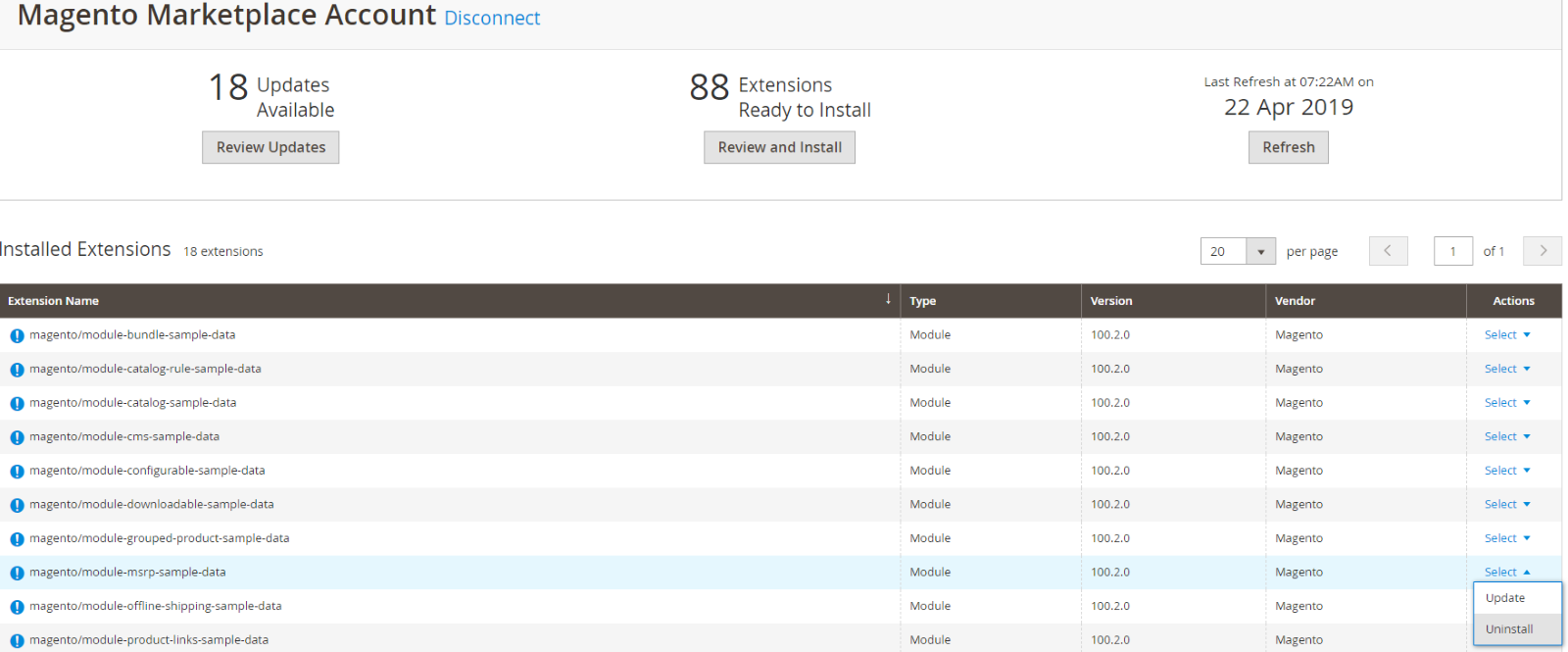Click Version 100.2.0 for module-bundle-sample-data
The height and width of the screenshot is (652, 1568).
click(1110, 334)
